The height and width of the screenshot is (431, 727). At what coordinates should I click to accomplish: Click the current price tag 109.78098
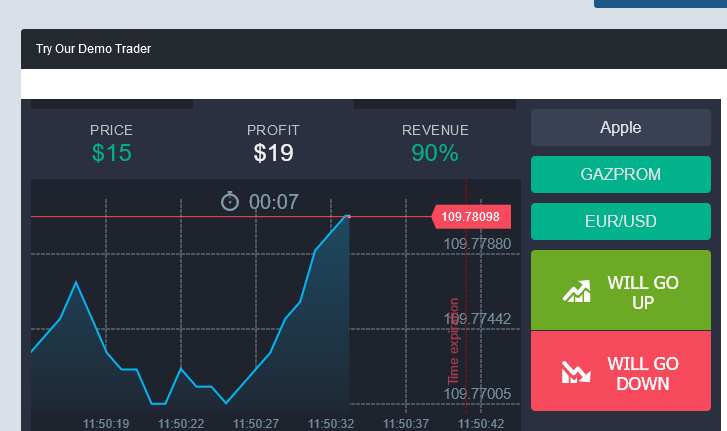point(471,217)
